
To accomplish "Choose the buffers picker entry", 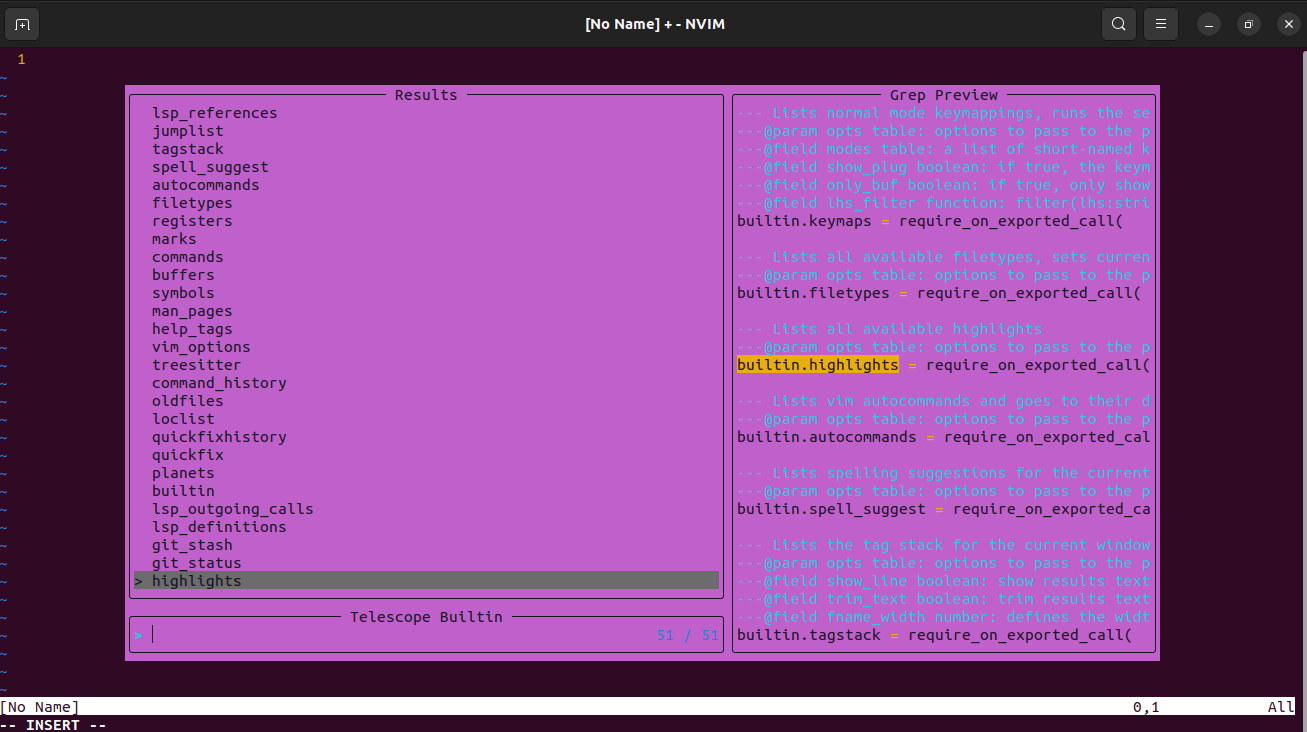I will (183, 275).
